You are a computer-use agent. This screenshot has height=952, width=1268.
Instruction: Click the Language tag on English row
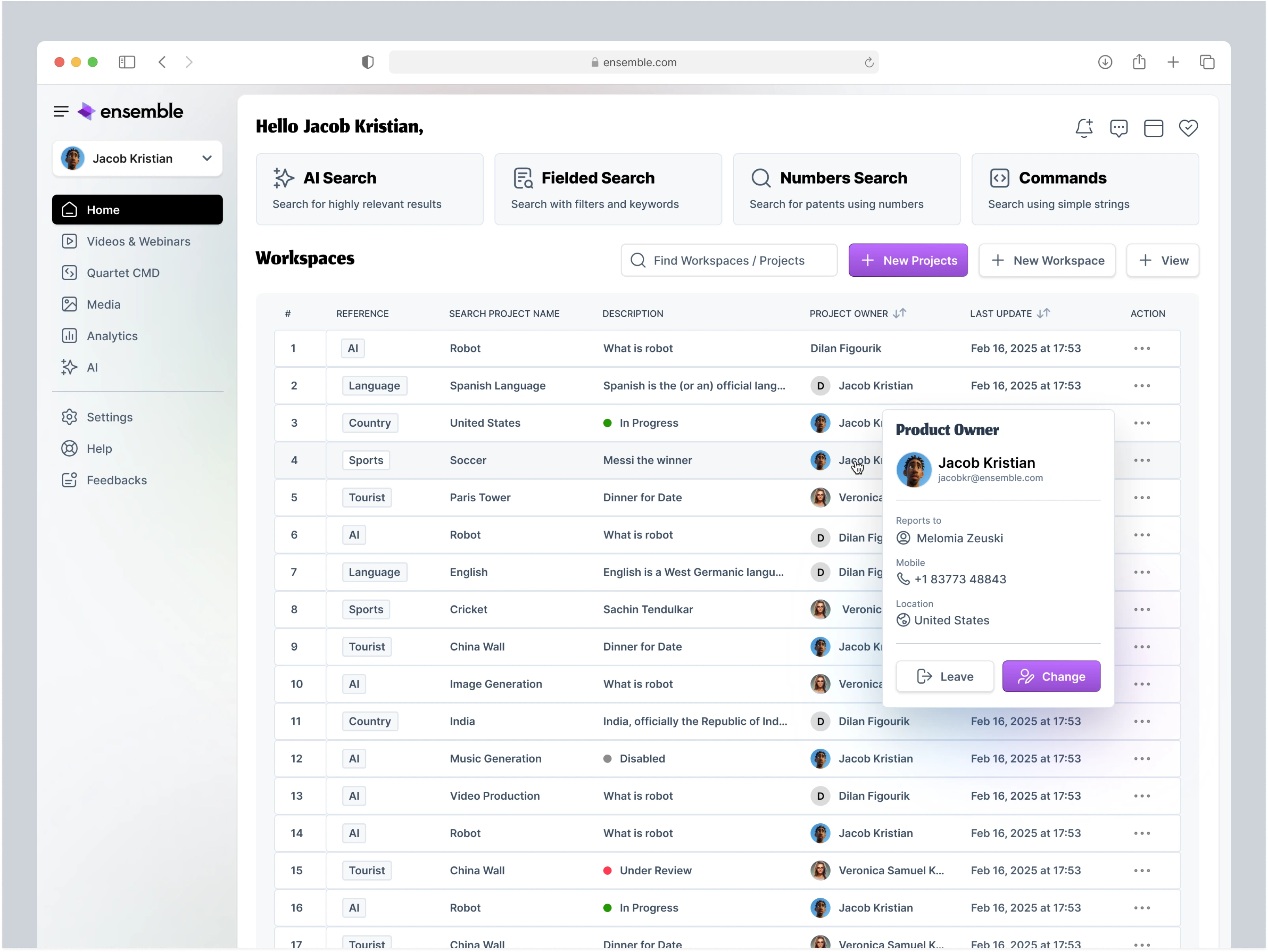374,572
